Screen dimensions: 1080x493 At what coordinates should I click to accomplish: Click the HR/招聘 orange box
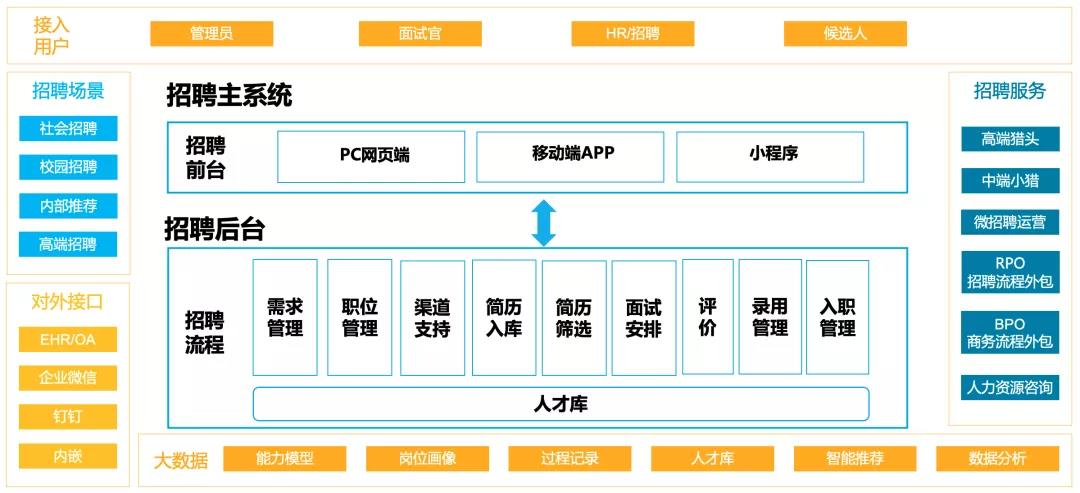click(632, 34)
